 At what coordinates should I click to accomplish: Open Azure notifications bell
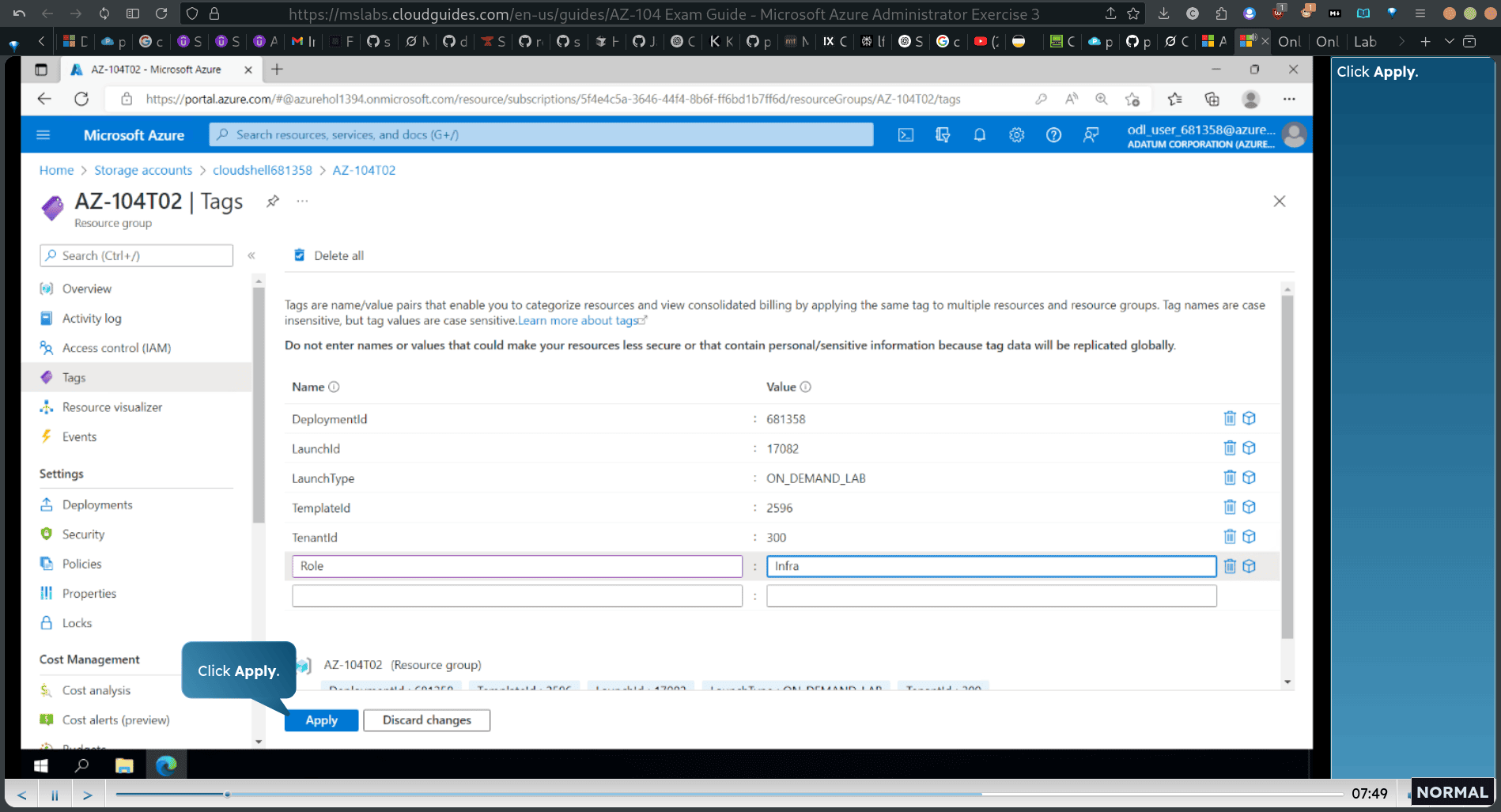pos(980,135)
